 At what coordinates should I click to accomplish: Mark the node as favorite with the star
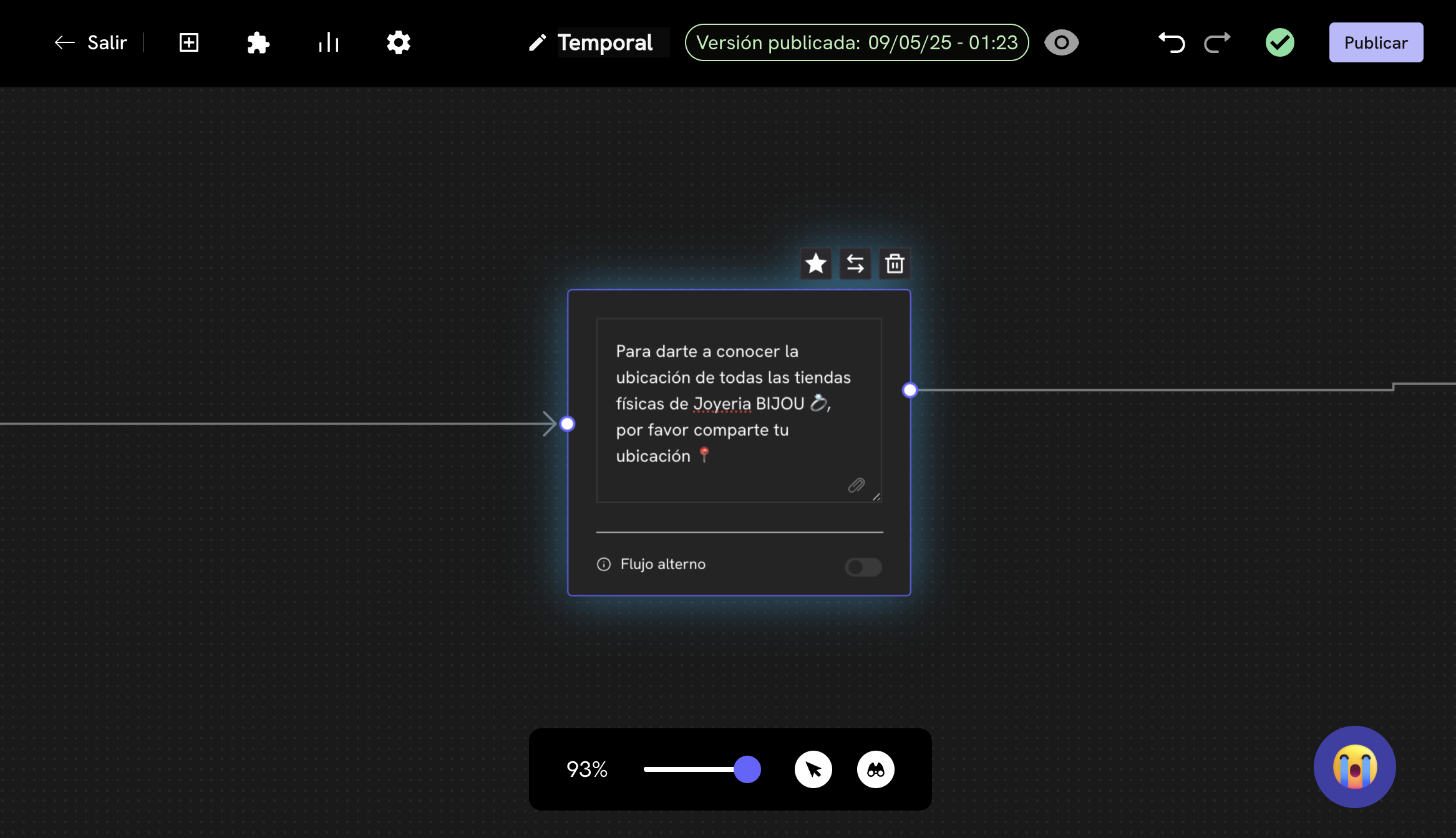(x=815, y=264)
